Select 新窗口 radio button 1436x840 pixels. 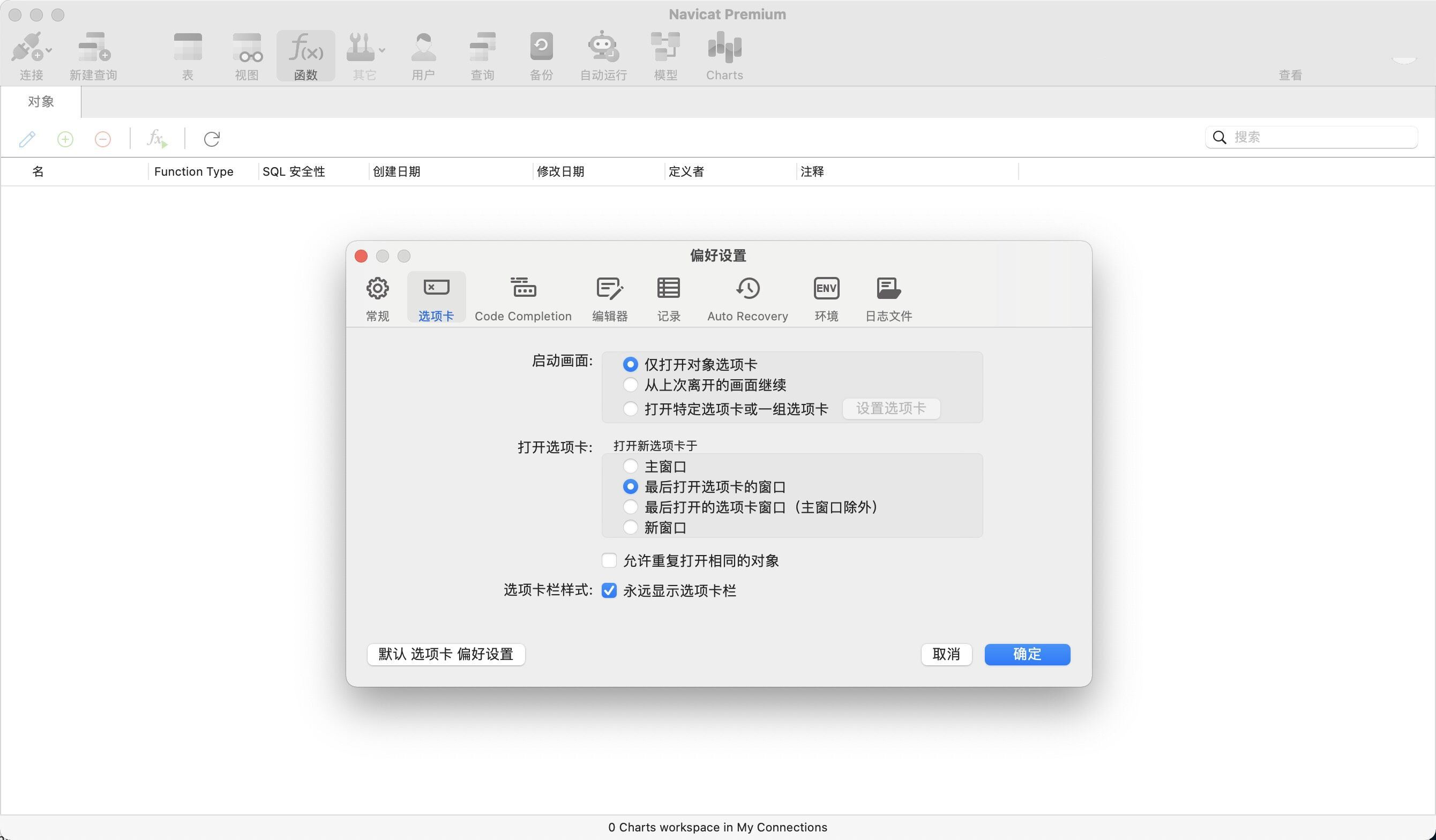coord(630,527)
